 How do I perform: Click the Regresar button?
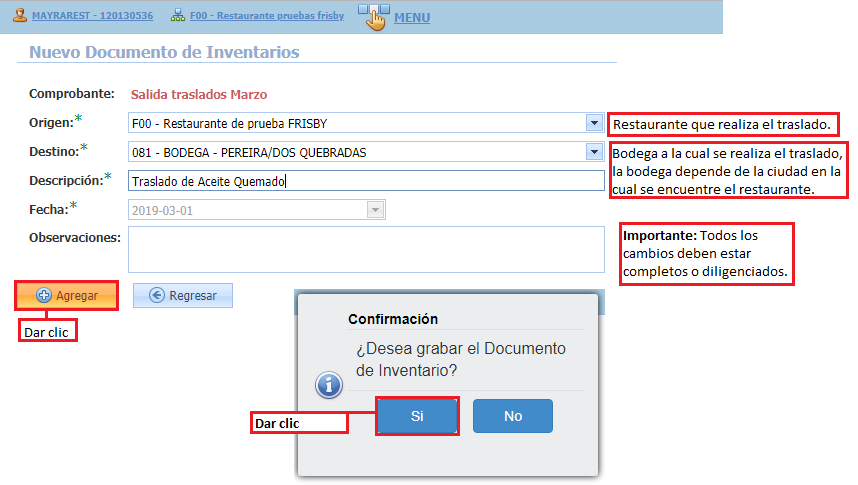[183, 296]
